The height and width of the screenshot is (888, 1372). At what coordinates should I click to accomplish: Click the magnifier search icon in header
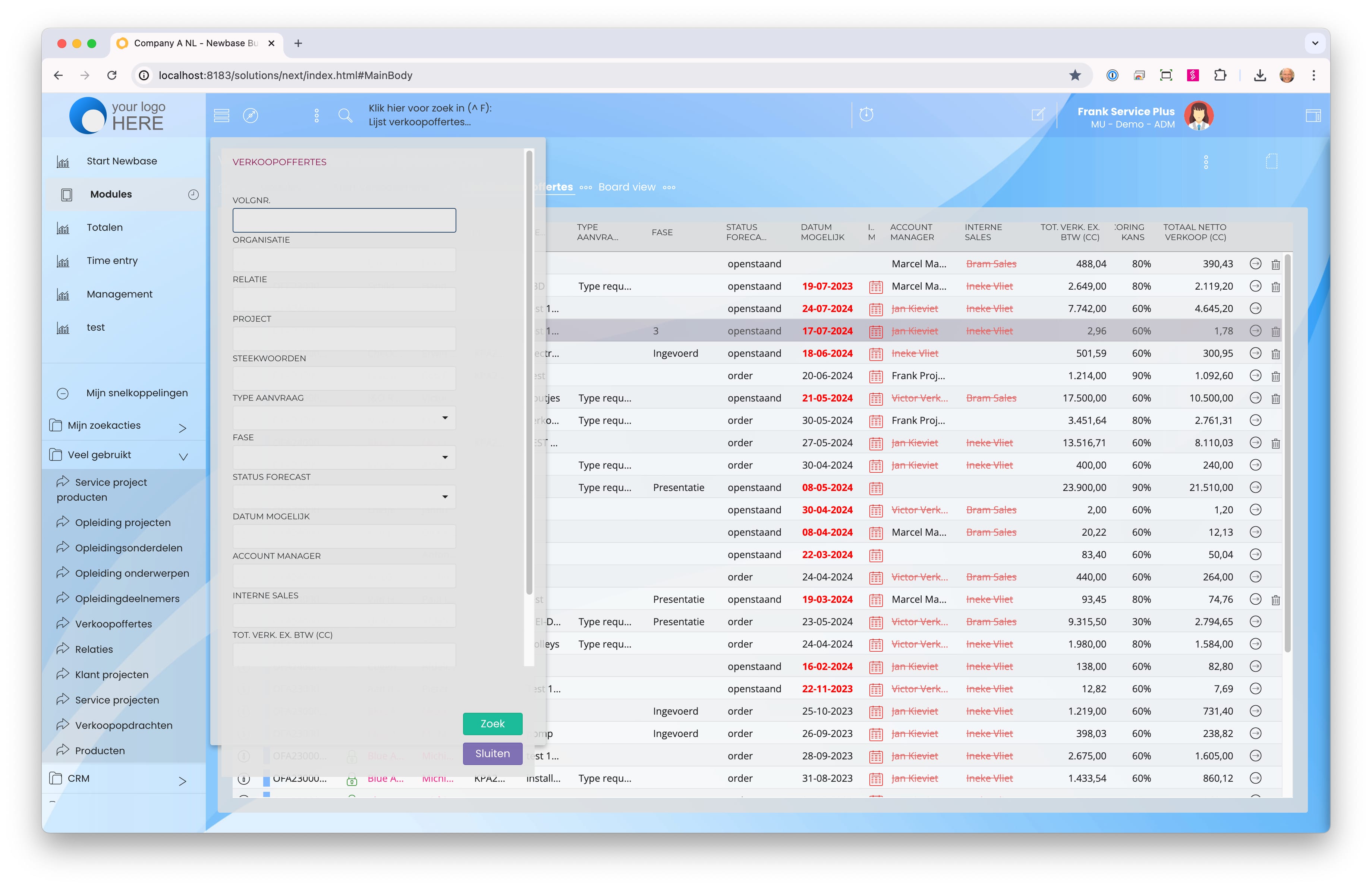coord(345,115)
